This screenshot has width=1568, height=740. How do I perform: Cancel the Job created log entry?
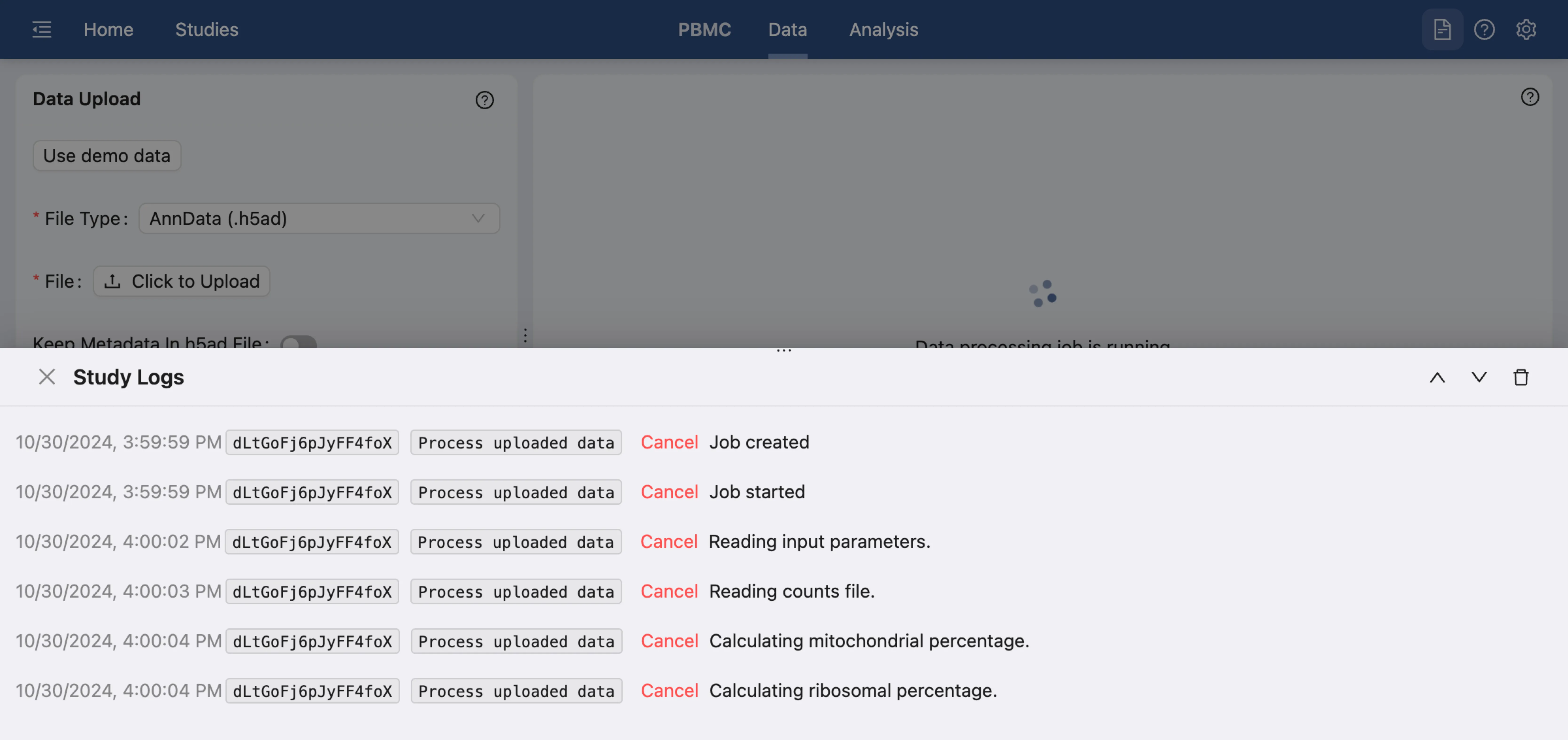point(669,442)
